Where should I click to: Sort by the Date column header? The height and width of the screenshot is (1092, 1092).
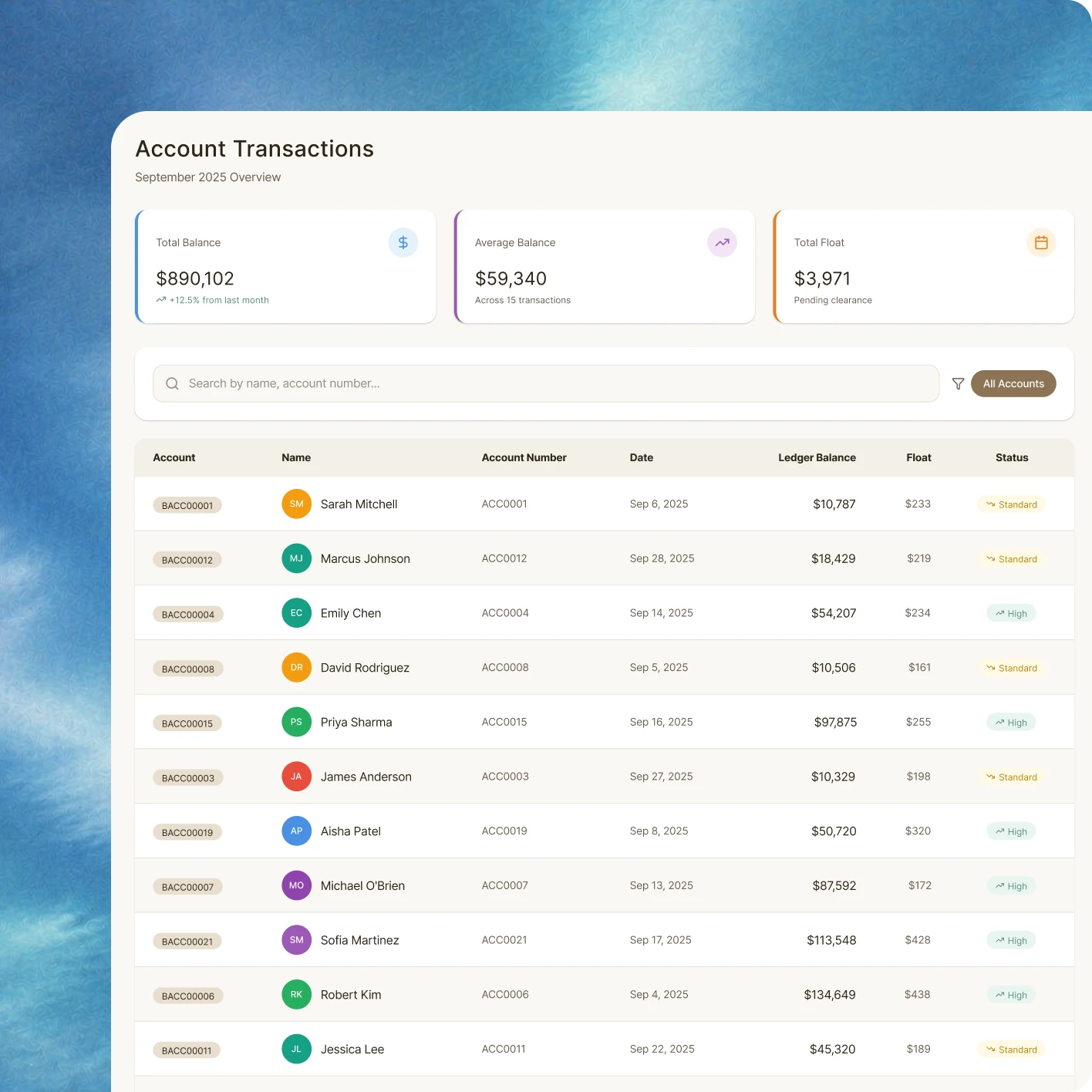(x=642, y=457)
